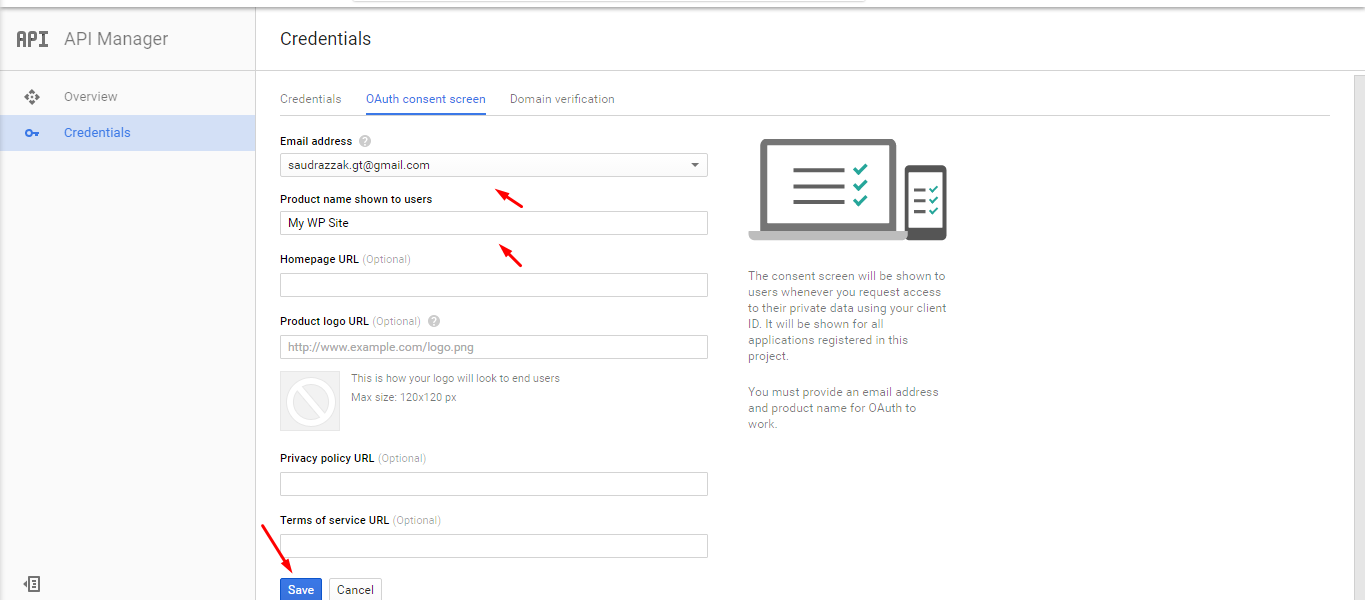
Task: Click the Product name shown to users field
Action: [x=494, y=223]
